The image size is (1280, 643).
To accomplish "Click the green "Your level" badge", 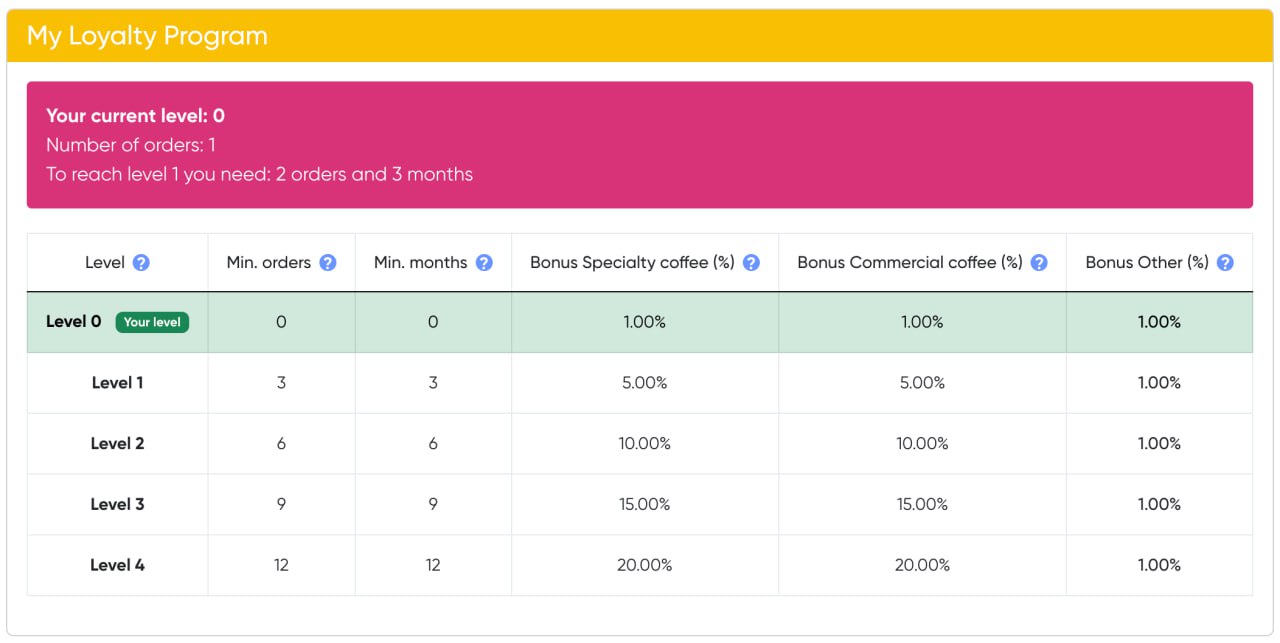I will [152, 322].
